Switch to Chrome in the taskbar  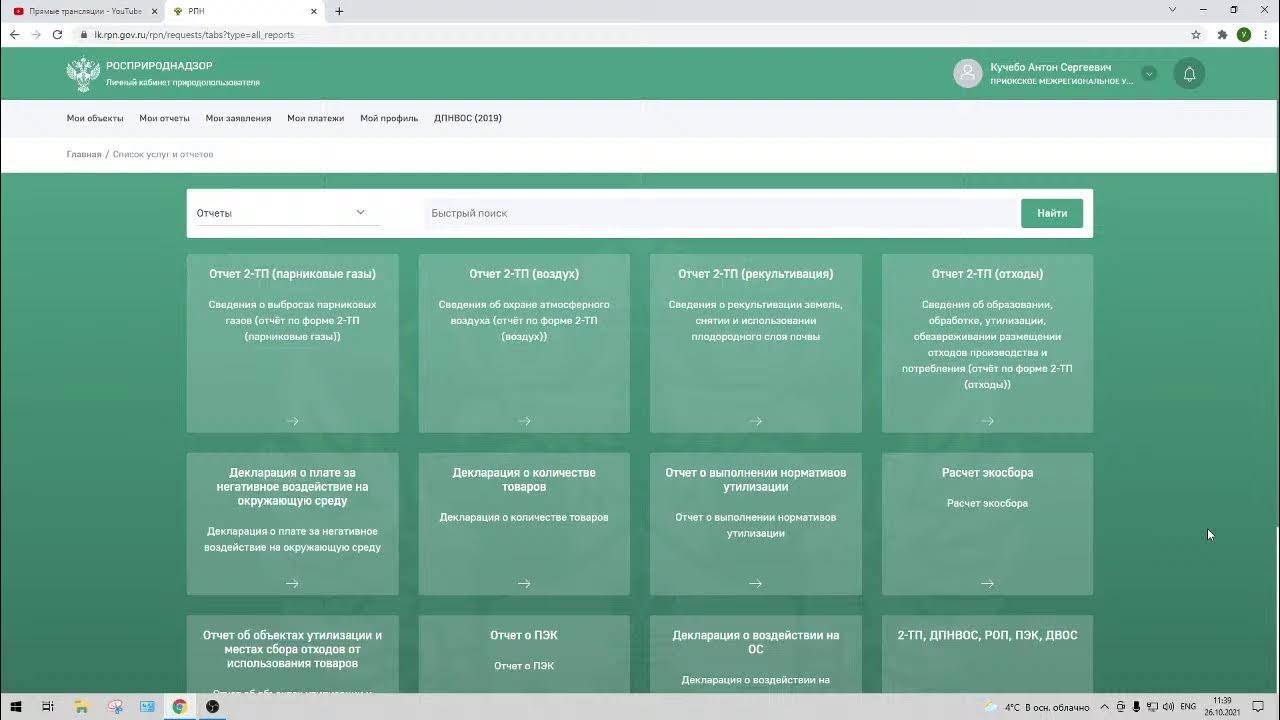[179, 706]
